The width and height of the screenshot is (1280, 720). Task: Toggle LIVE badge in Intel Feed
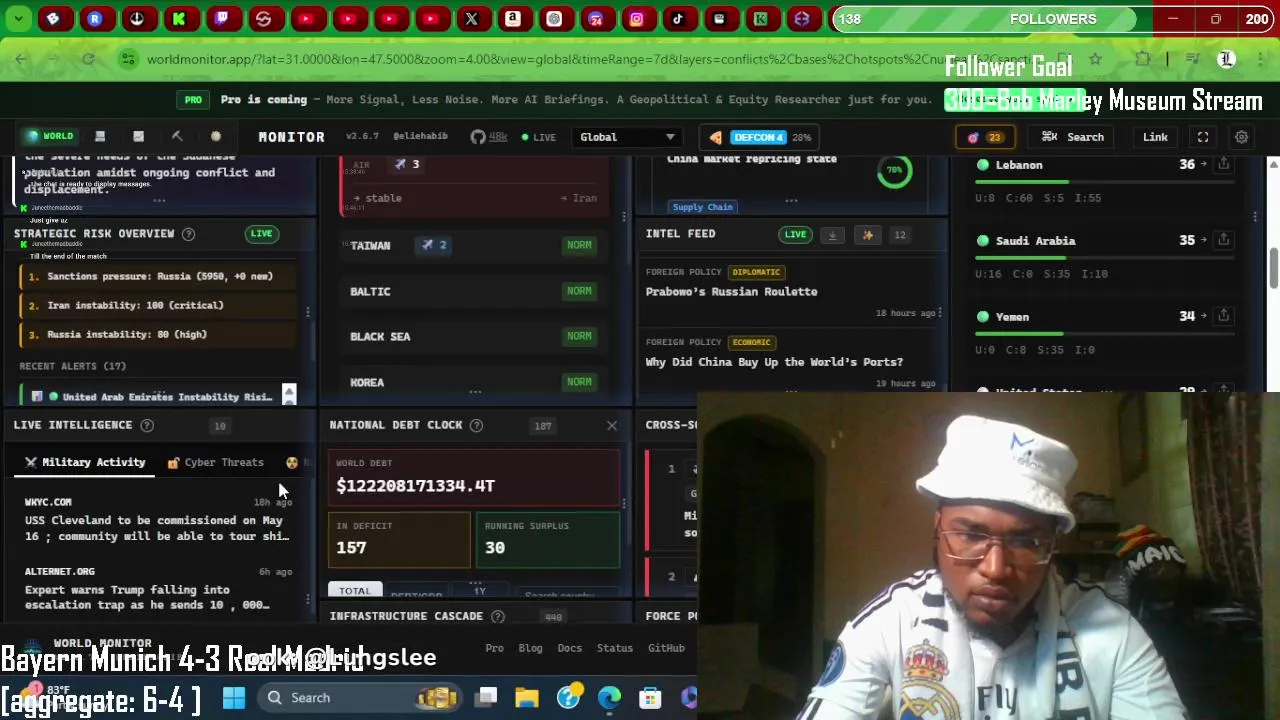point(795,234)
